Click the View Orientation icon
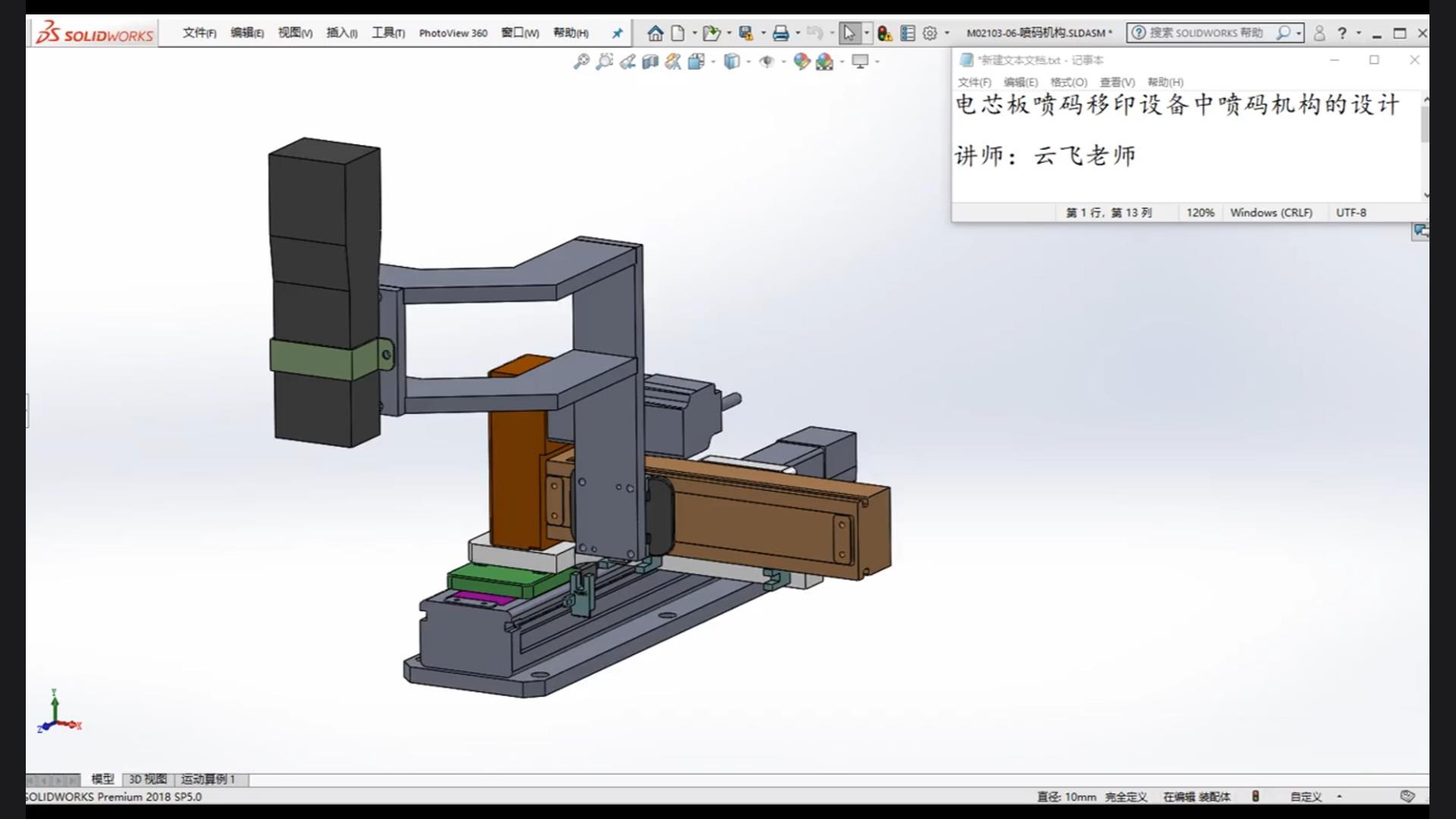The height and width of the screenshot is (819, 1456). coord(696,61)
